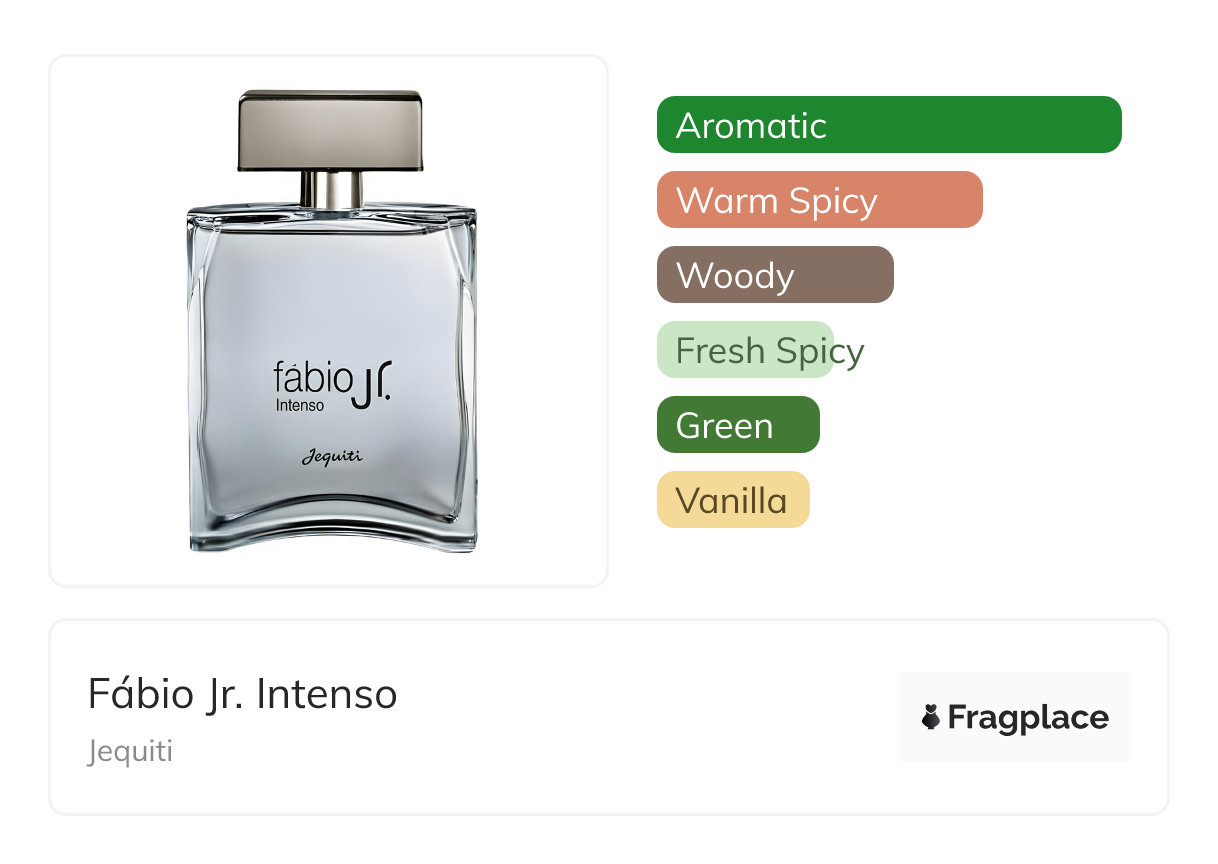The height and width of the screenshot is (864, 1218).
Task: Click the Fragplace wordmark text
Action: (x=1028, y=717)
